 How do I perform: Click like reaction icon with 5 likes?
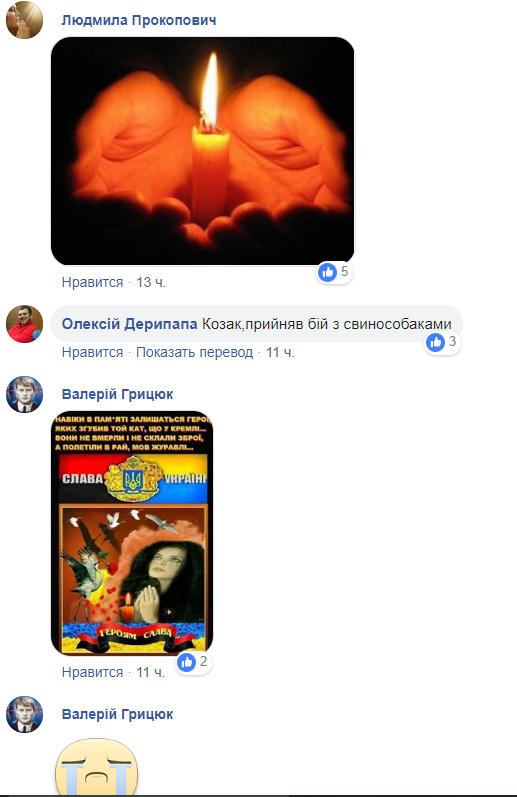(x=327, y=272)
